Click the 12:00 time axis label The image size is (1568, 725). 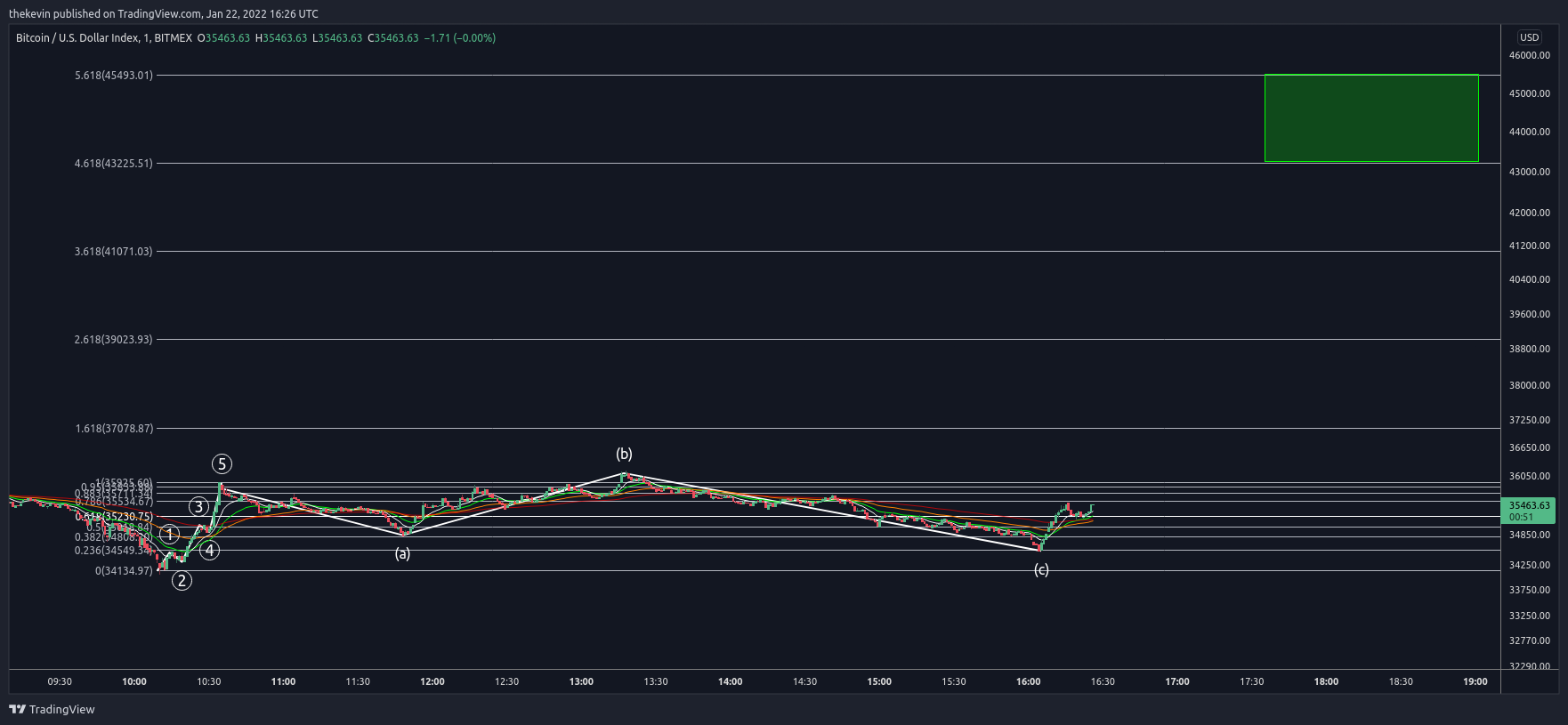(x=432, y=681)
